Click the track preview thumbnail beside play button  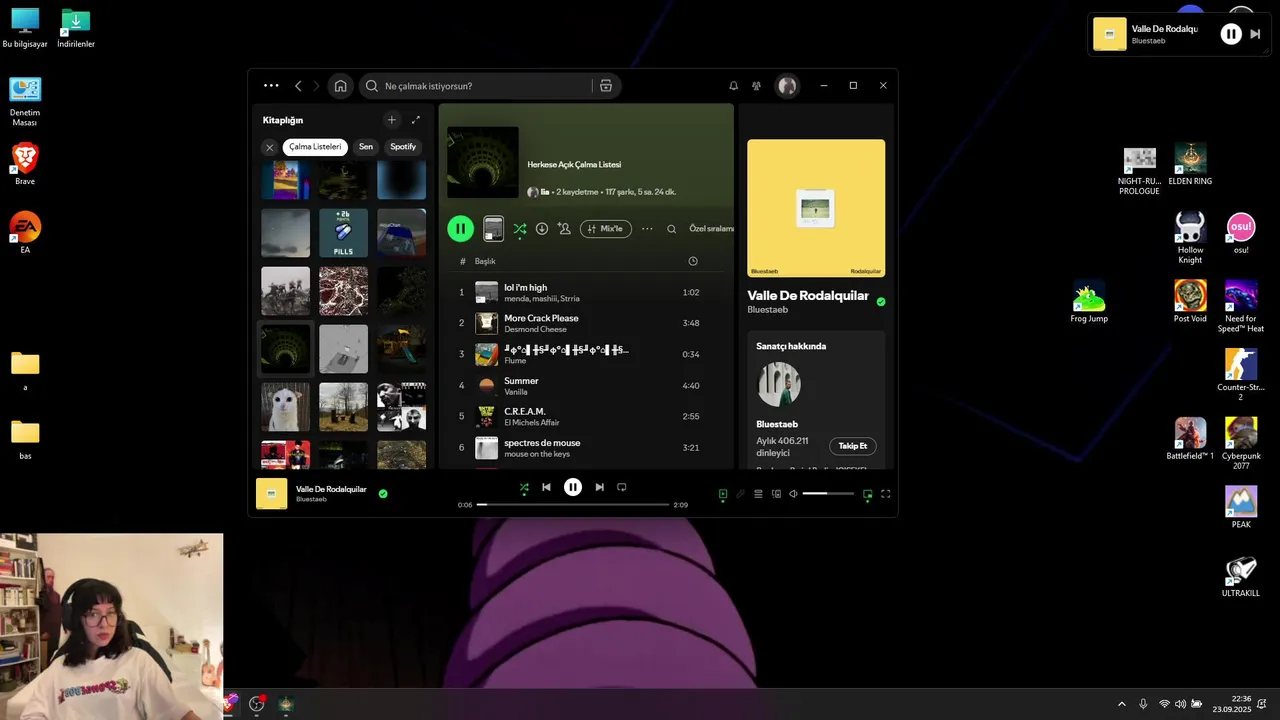(x=493, y=229)
